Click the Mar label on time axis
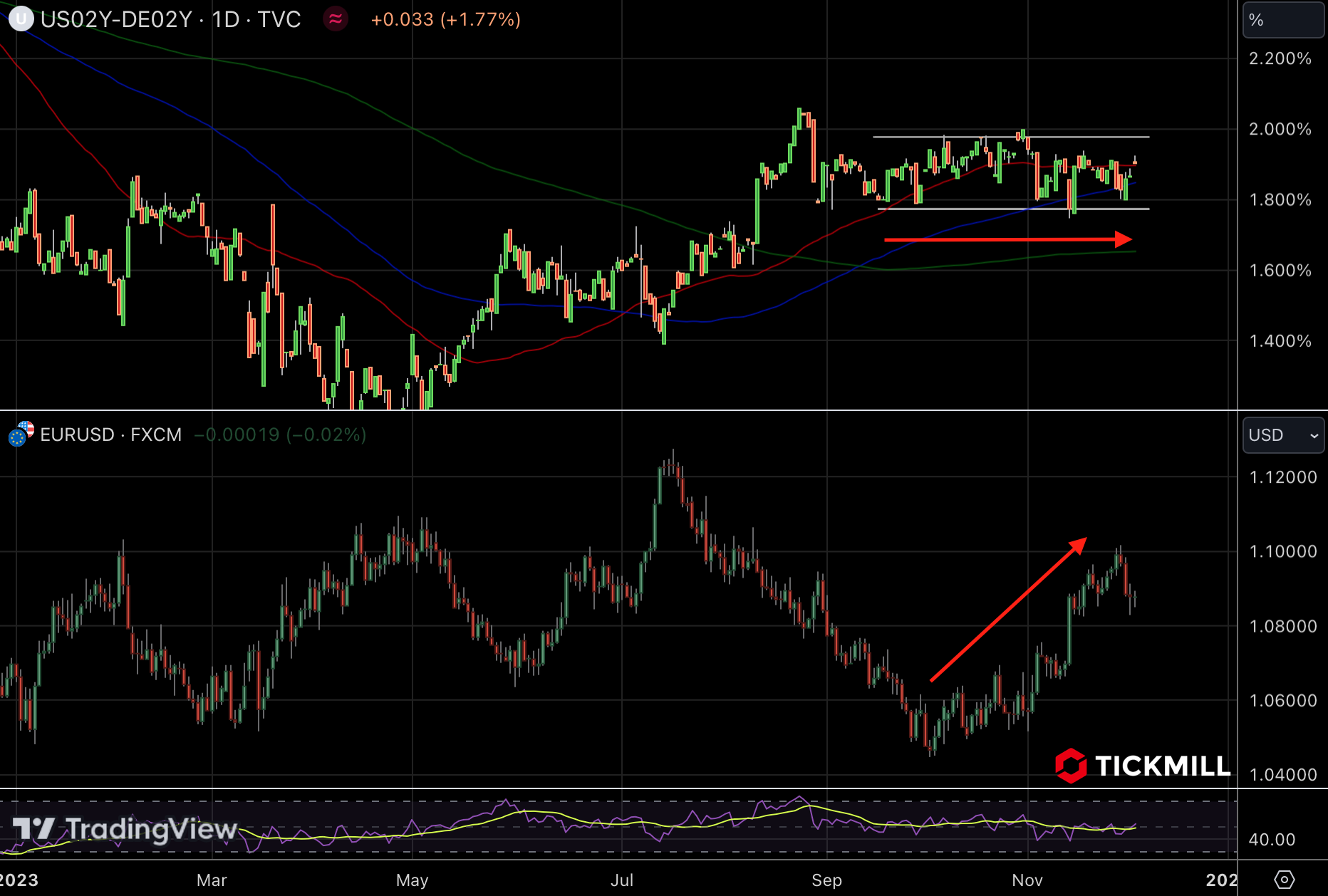The width and height of the screenshot is (1328, 896). click(212, 880)
